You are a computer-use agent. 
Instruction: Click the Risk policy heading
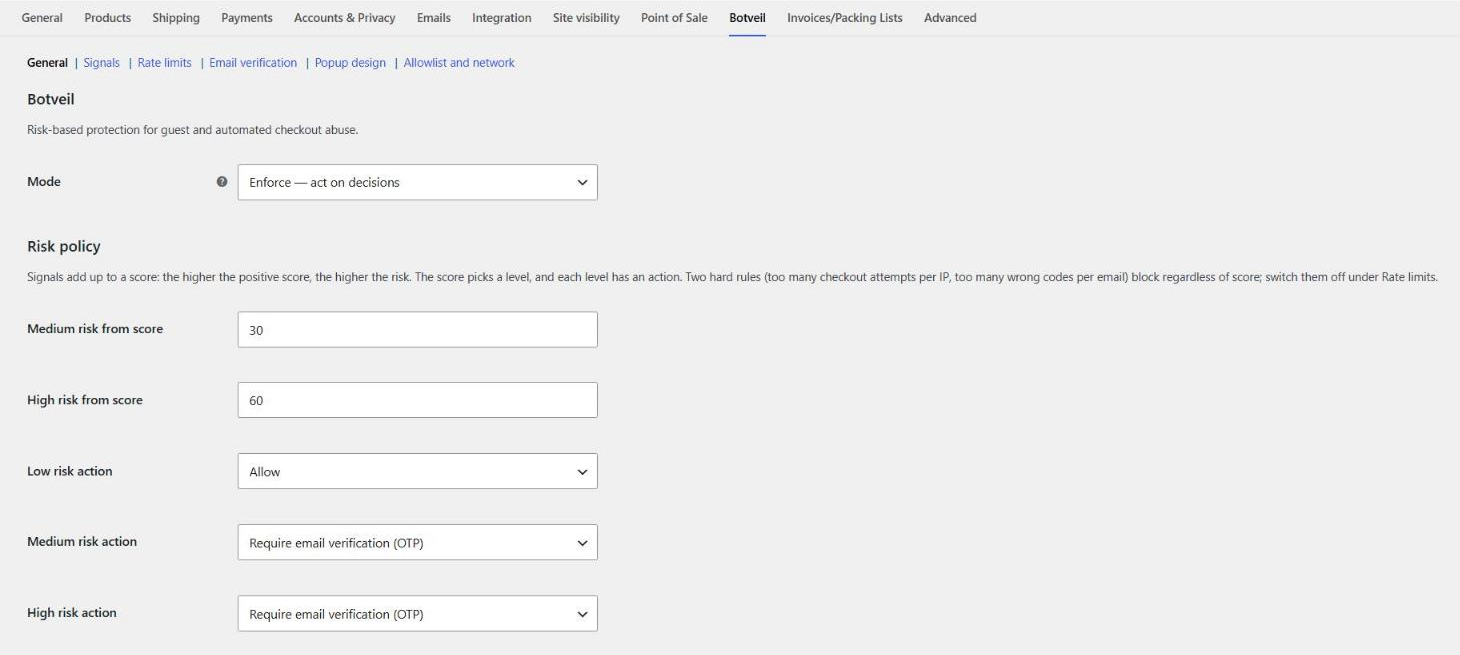point(64,246)
